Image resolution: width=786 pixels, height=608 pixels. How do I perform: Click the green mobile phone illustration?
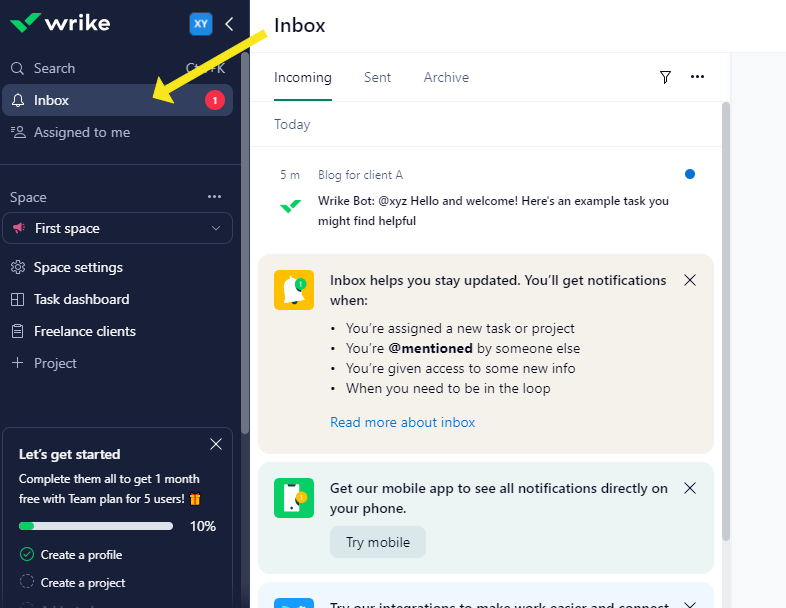[294, 498]
